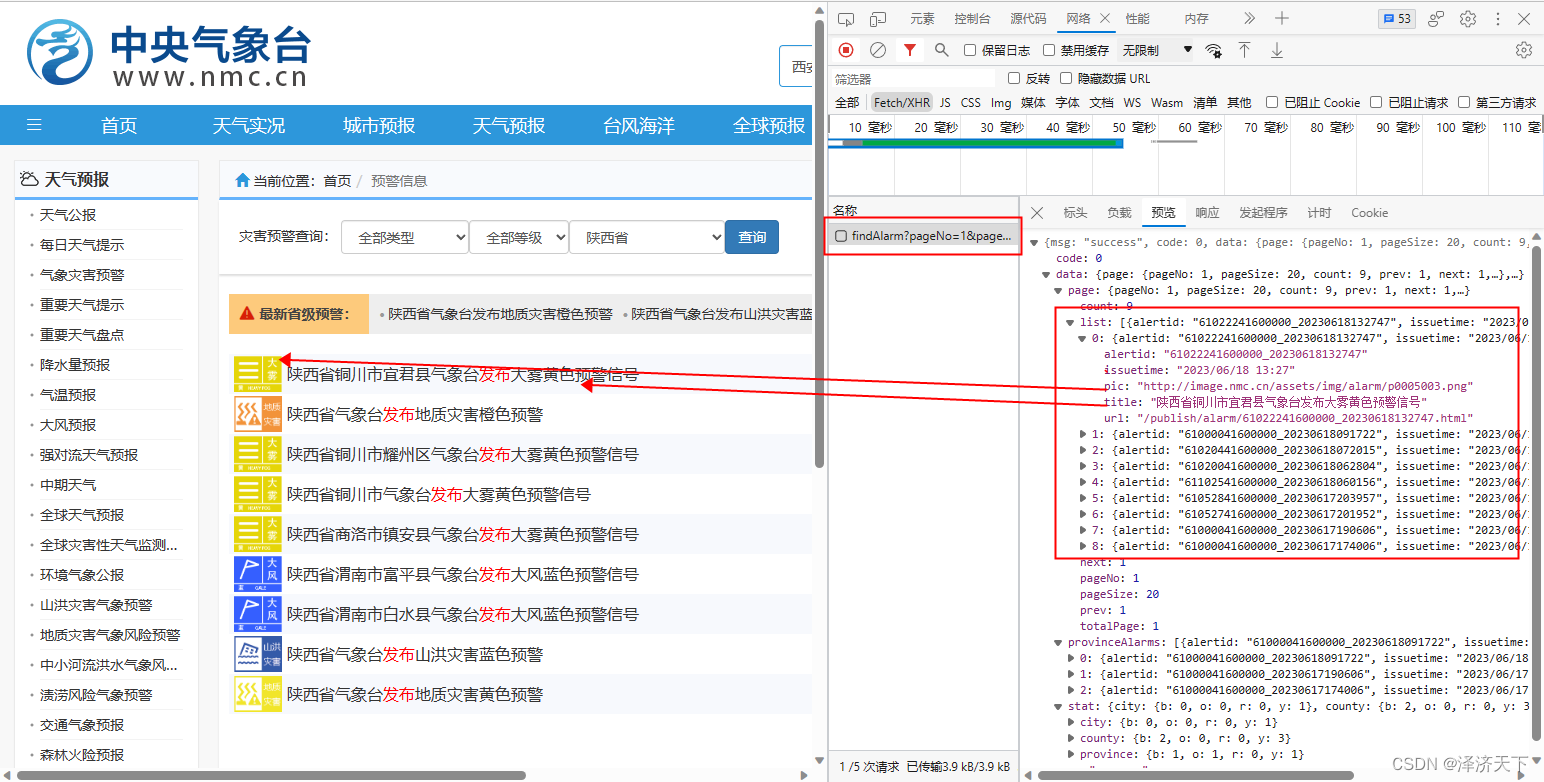The image size is (1544, 782).
Task: Open the 响应 request tab
Action: [x=1207, y=213]
